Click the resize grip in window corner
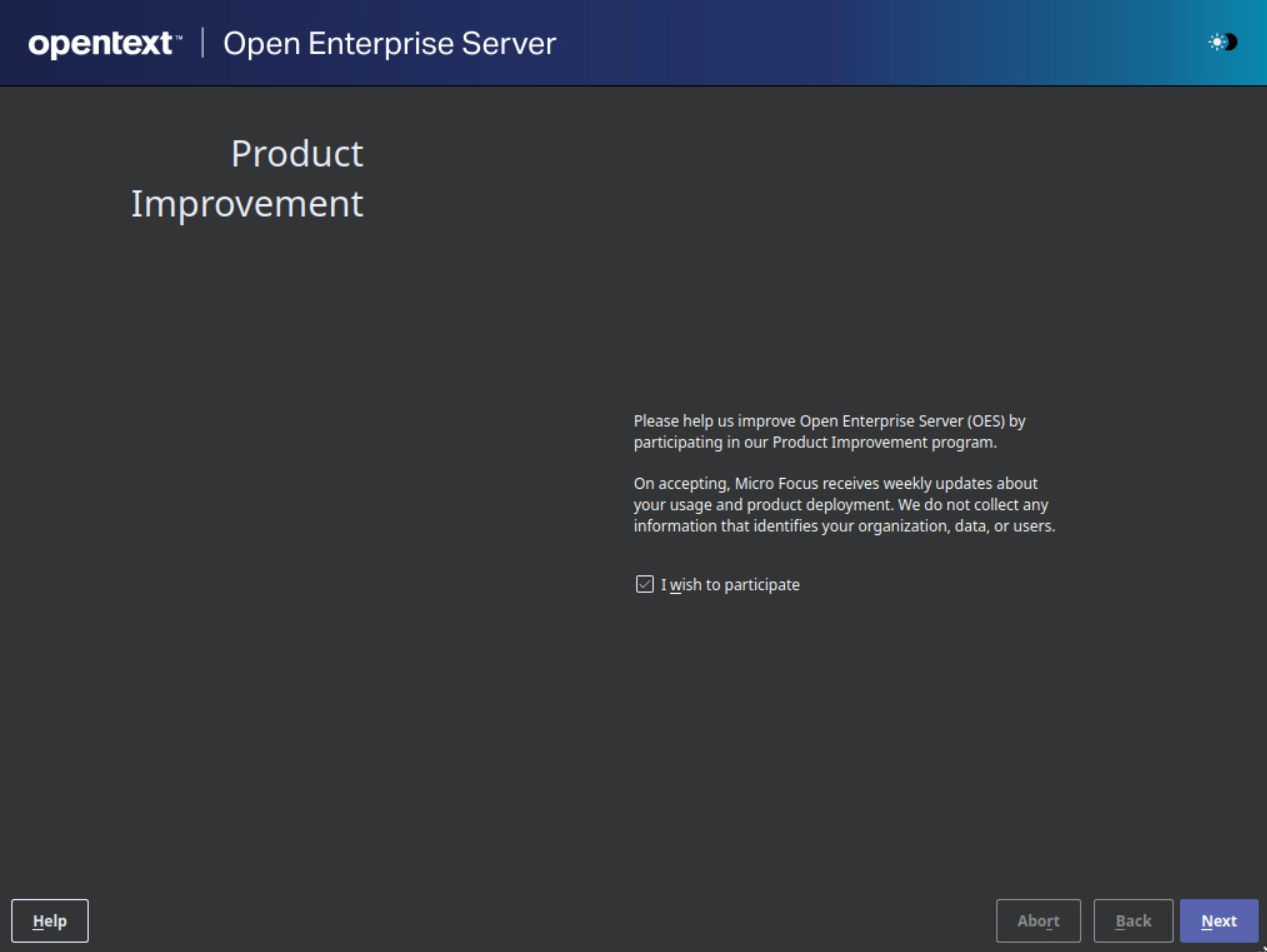The width and height of the screenshot is (1267, 952). point(1262,947)
